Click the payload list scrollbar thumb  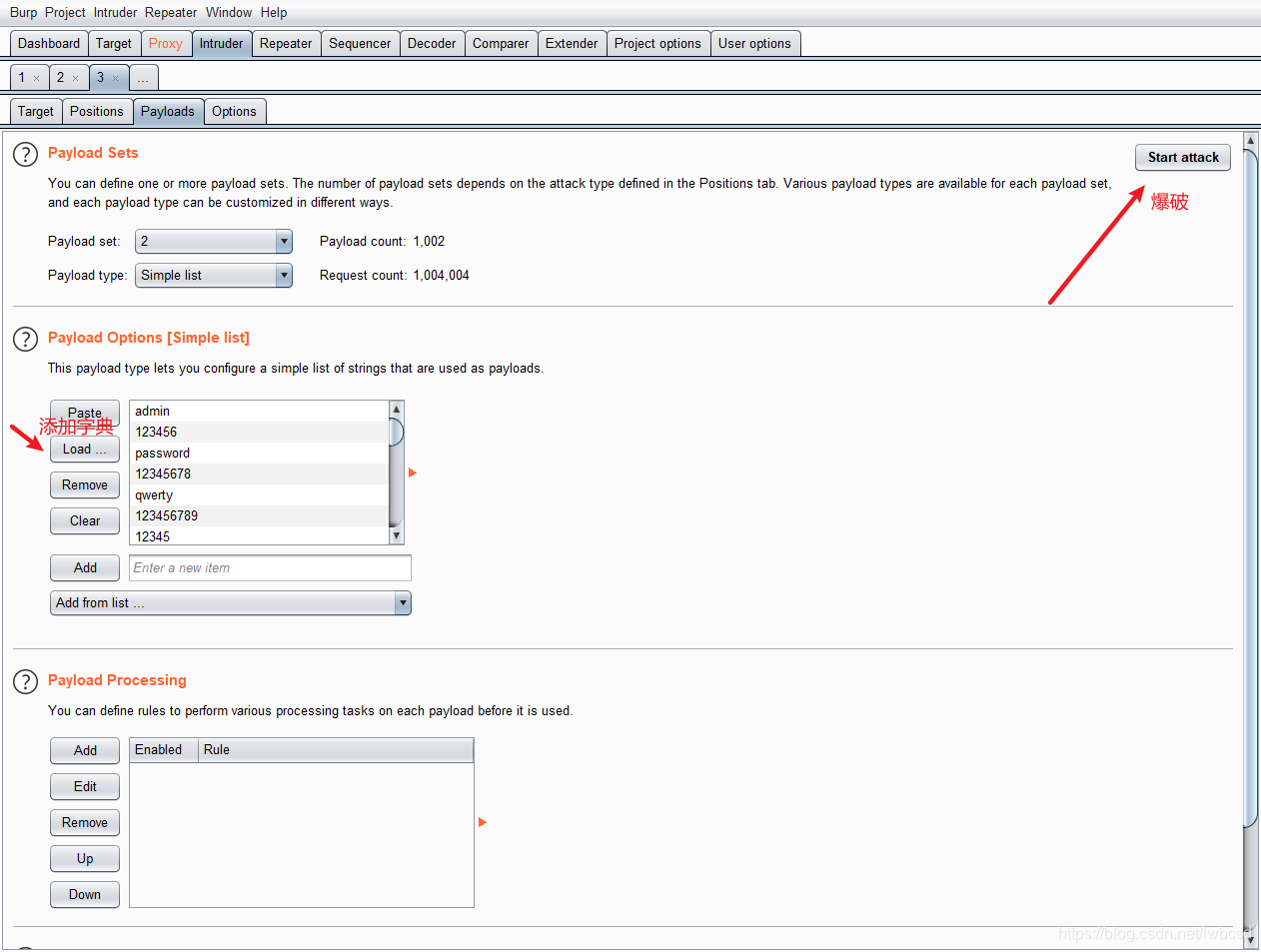[396, 432]
